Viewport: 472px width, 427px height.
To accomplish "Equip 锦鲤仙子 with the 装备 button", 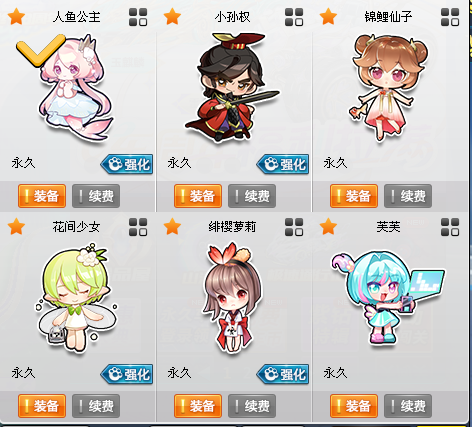I will click(354, 196).
